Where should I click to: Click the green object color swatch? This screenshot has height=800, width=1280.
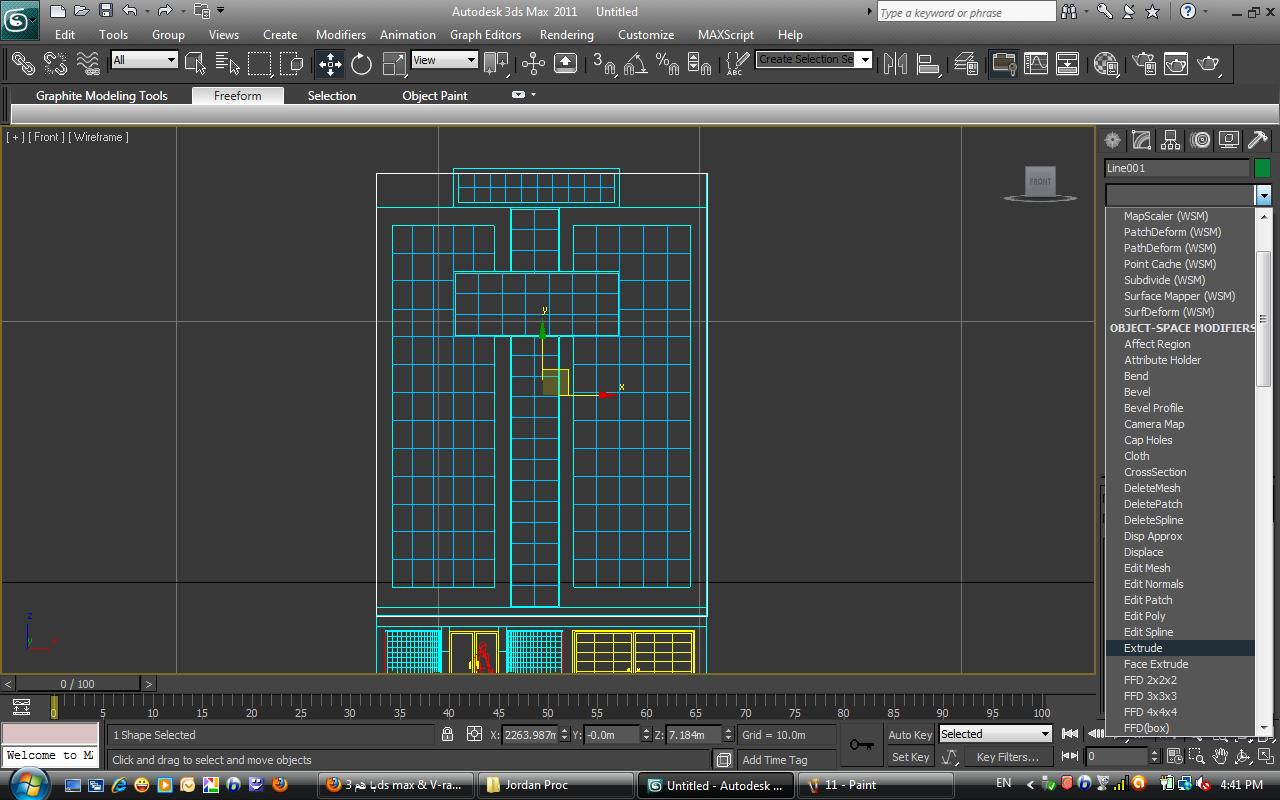(x=1262, y=168)
